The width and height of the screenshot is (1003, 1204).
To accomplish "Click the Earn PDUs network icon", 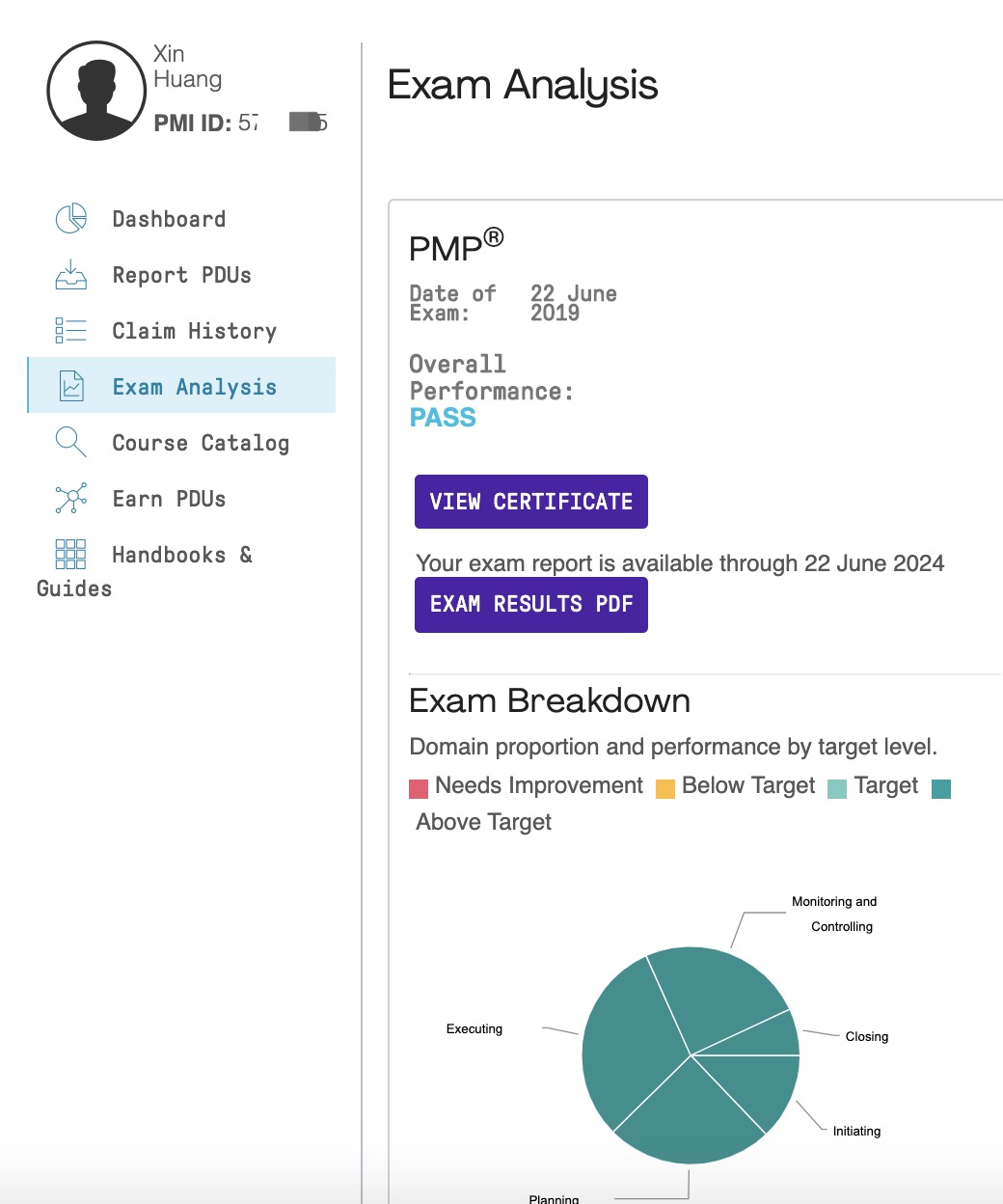I will [71, 498].
